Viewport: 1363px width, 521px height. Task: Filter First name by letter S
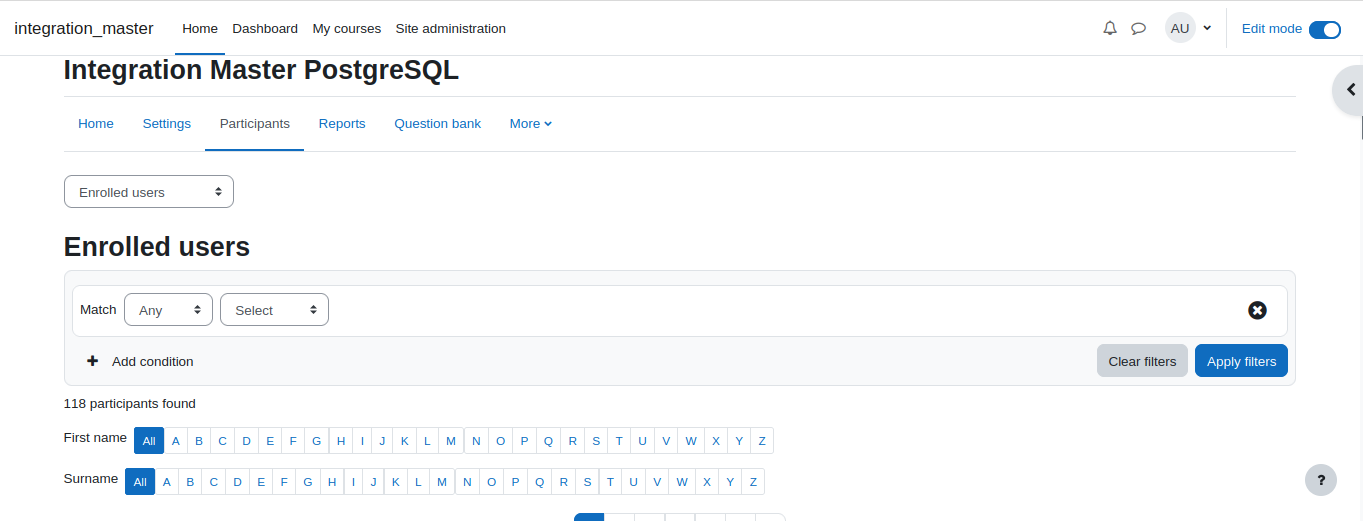click(596, 441)
